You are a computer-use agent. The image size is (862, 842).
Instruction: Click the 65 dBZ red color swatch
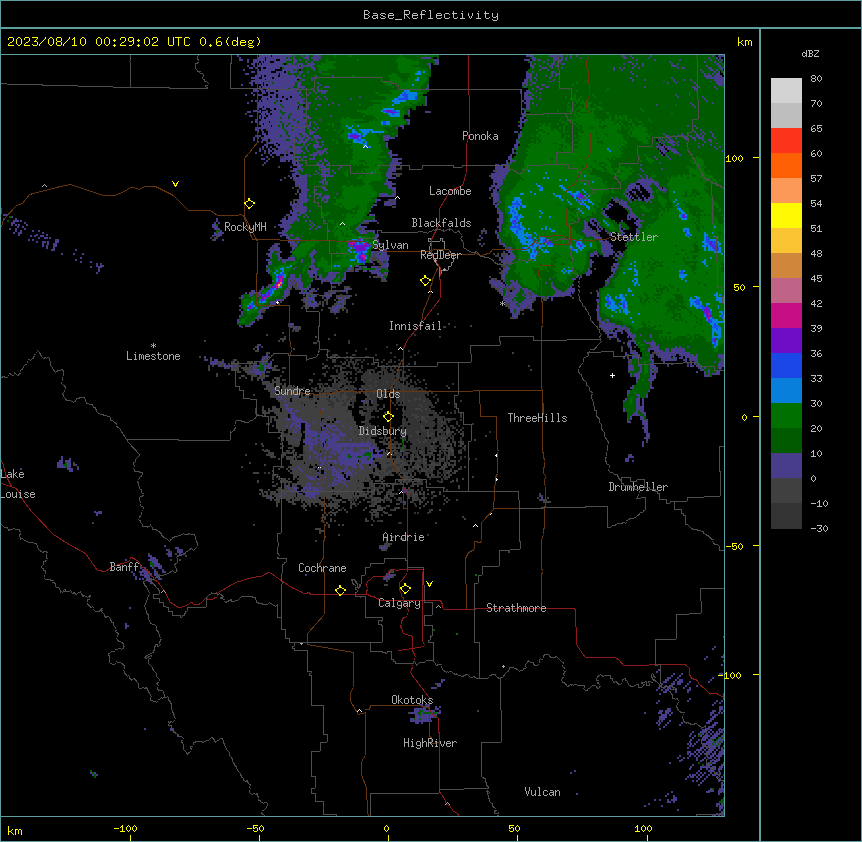pos(786,141)
